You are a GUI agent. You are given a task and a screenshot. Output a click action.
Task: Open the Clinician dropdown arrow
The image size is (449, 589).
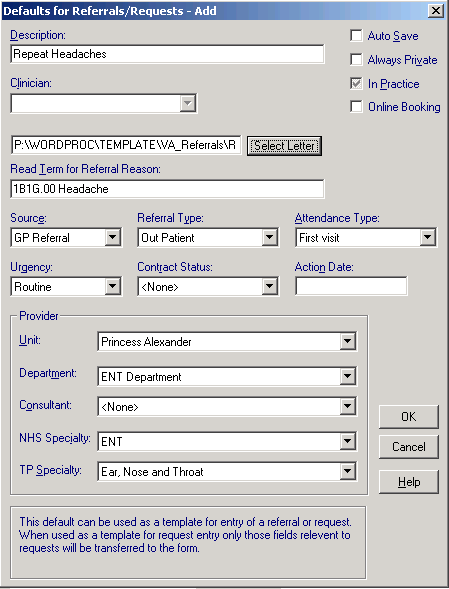click(187, 103)
